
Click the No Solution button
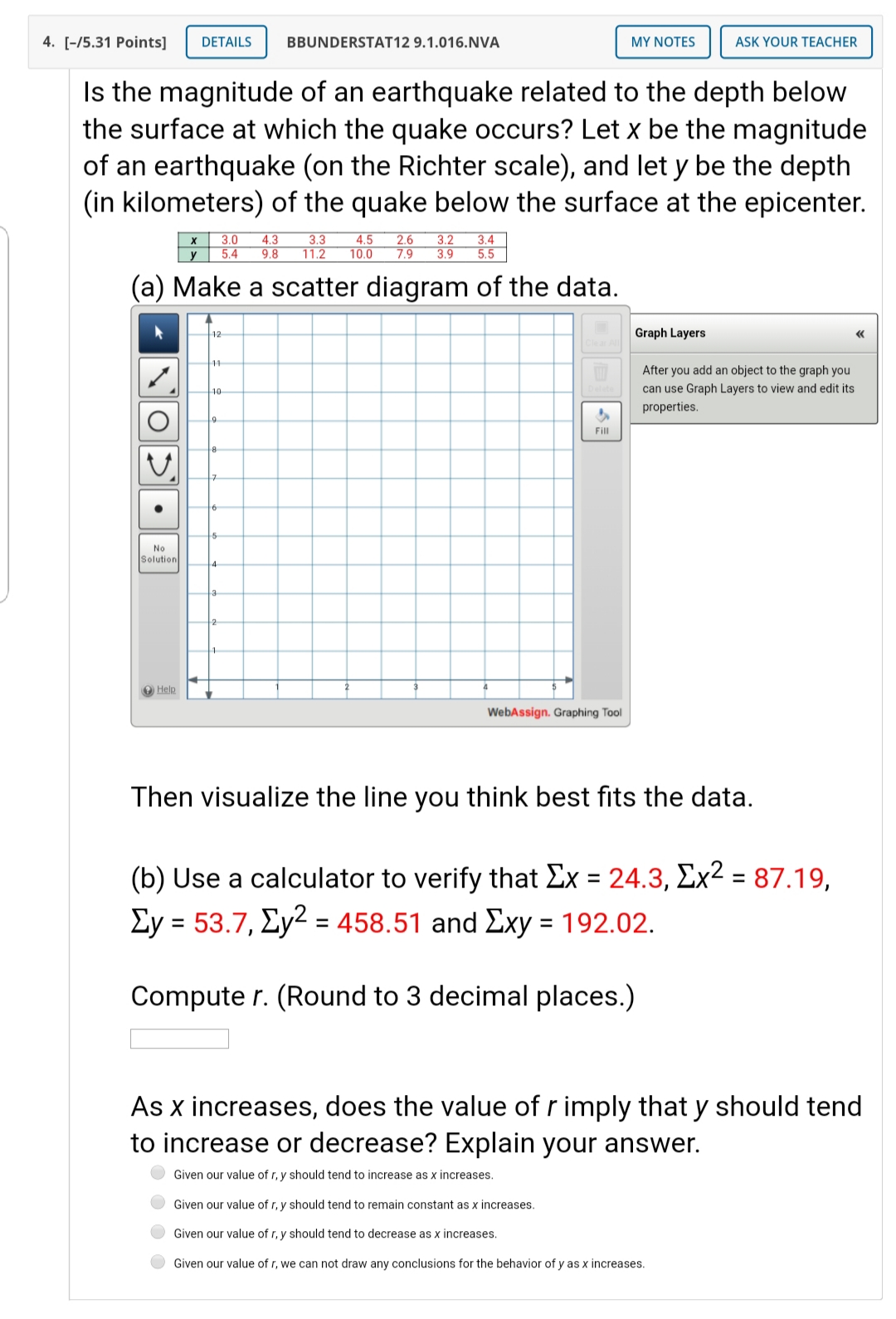coord(158,552)
